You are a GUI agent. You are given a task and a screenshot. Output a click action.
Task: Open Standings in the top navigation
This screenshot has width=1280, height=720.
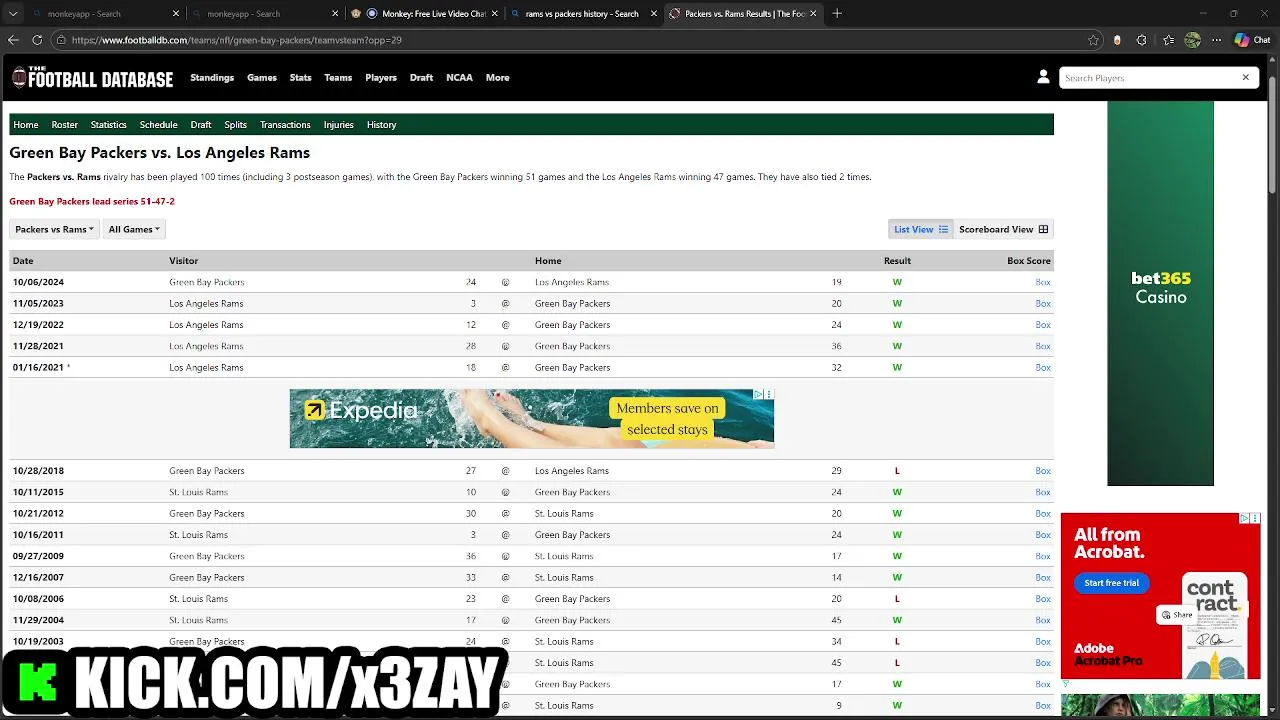[x=212, y=77]
